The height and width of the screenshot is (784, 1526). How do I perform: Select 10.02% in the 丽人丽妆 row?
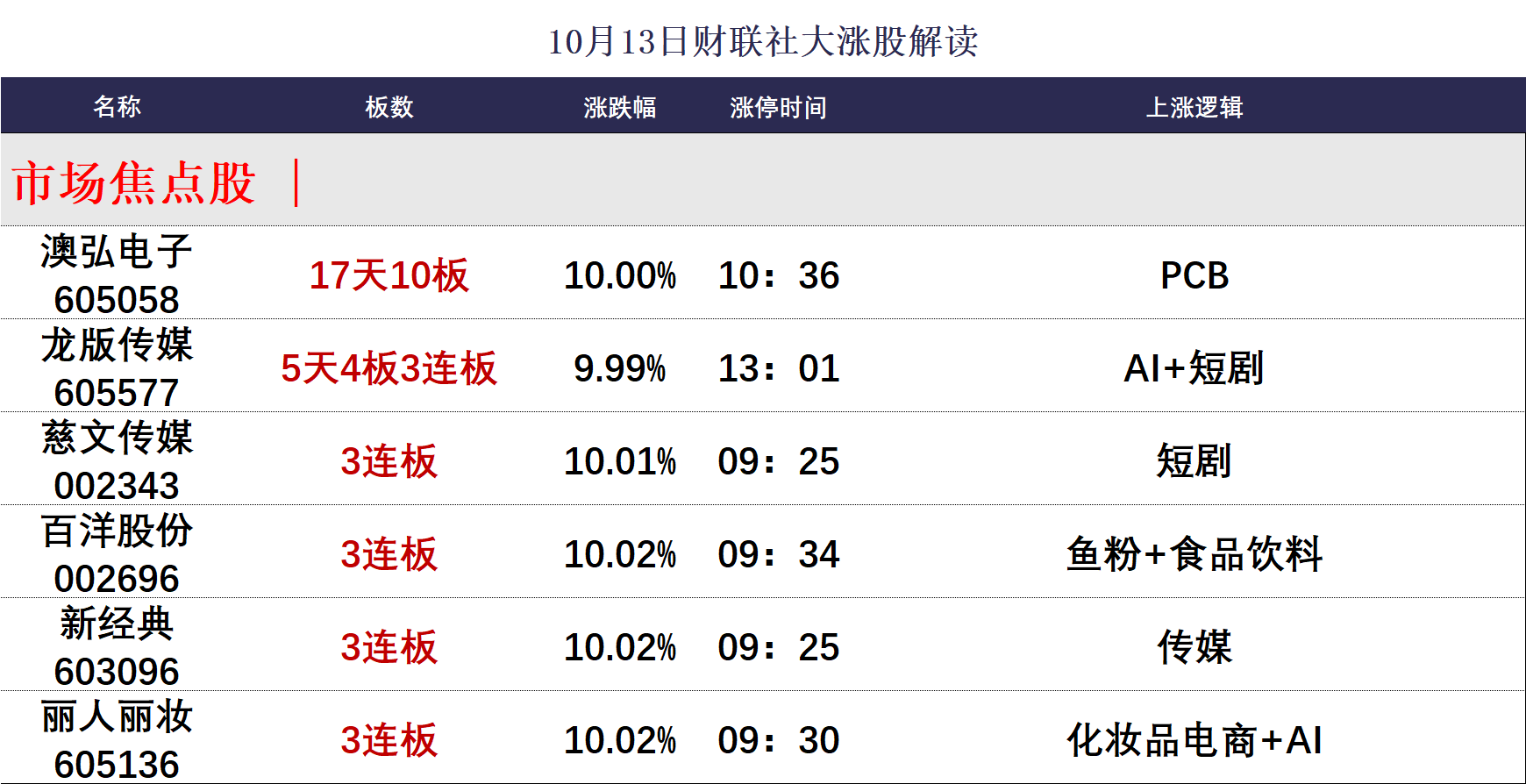click(x=620, y=740)
